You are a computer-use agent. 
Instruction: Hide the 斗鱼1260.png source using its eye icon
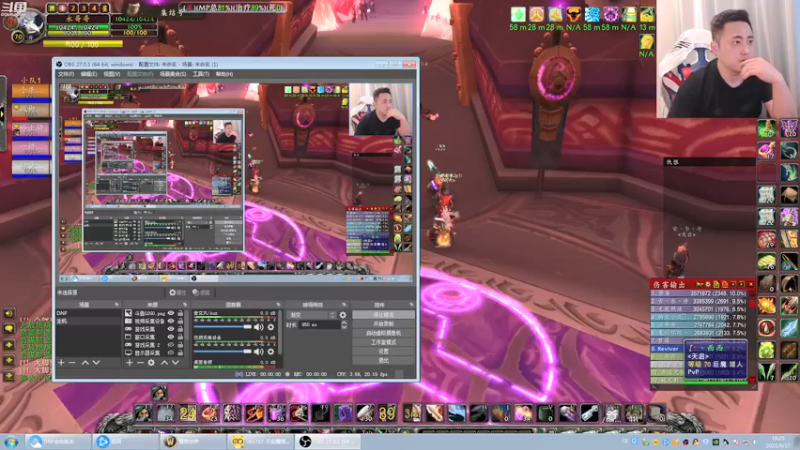click(170, 313)
